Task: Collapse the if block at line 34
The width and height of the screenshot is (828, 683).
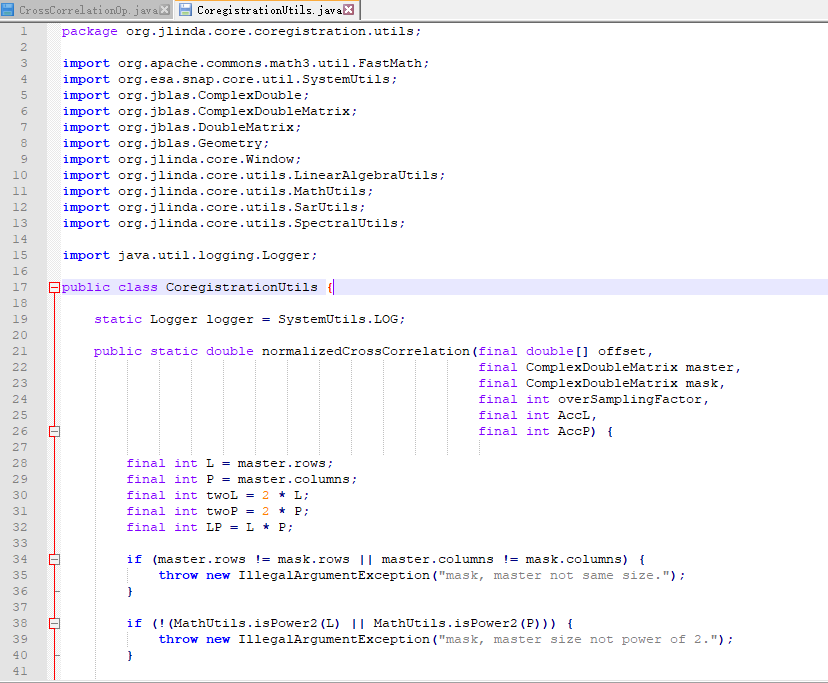Action: click(54, 560)
